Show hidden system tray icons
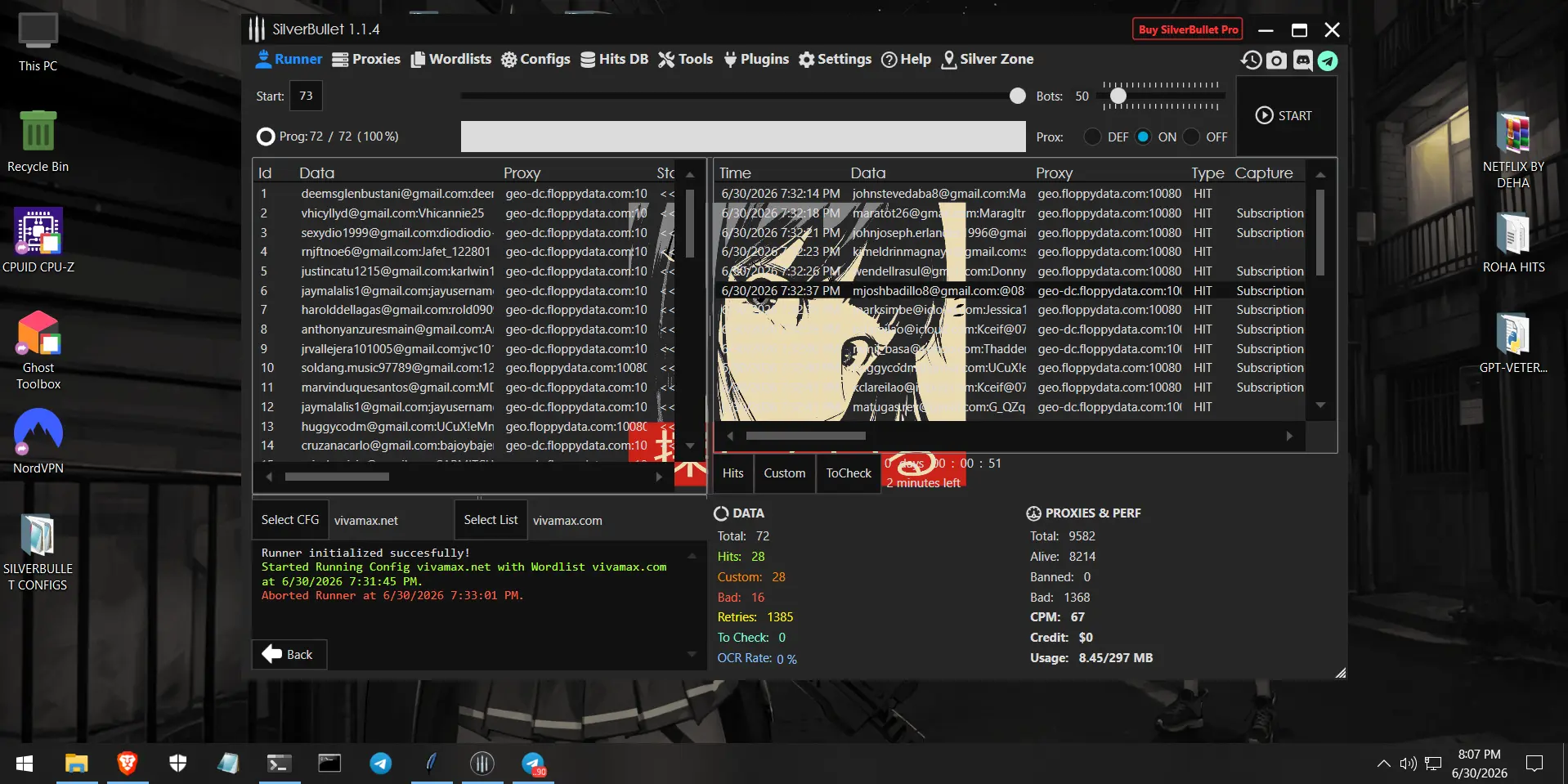This screenshot has height=784, width=1568. tap(1383, 764)
